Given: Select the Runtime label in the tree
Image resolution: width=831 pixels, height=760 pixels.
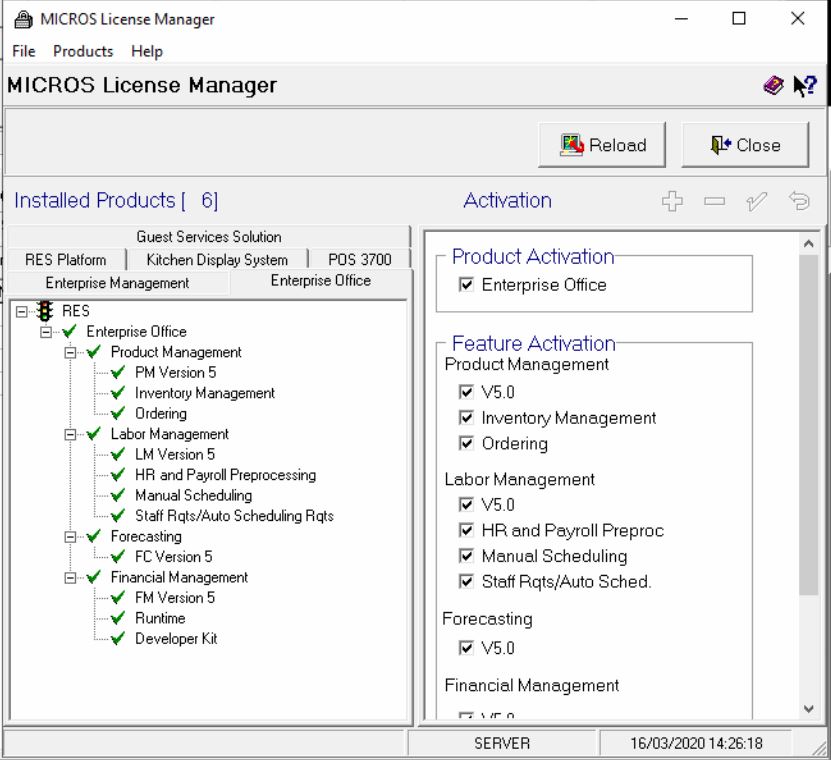Looking at the screenshot, I should pos(160,618).
